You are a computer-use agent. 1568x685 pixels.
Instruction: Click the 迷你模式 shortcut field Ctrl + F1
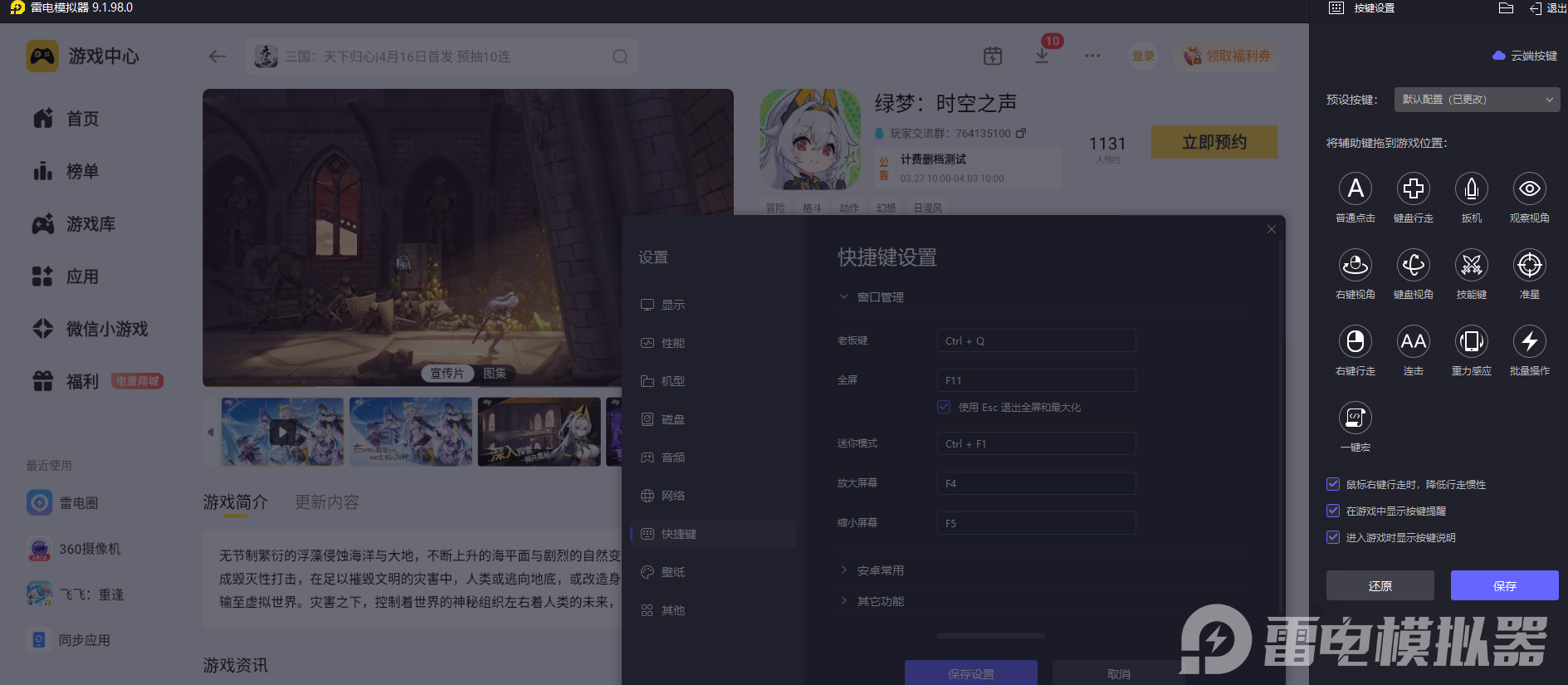(1037, 443)
